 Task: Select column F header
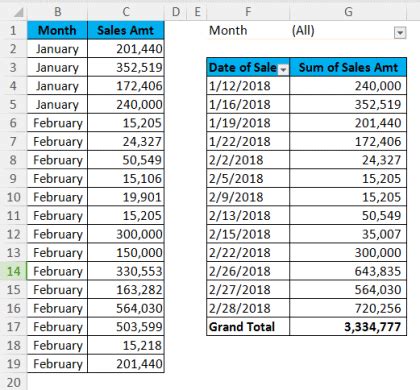248,12
